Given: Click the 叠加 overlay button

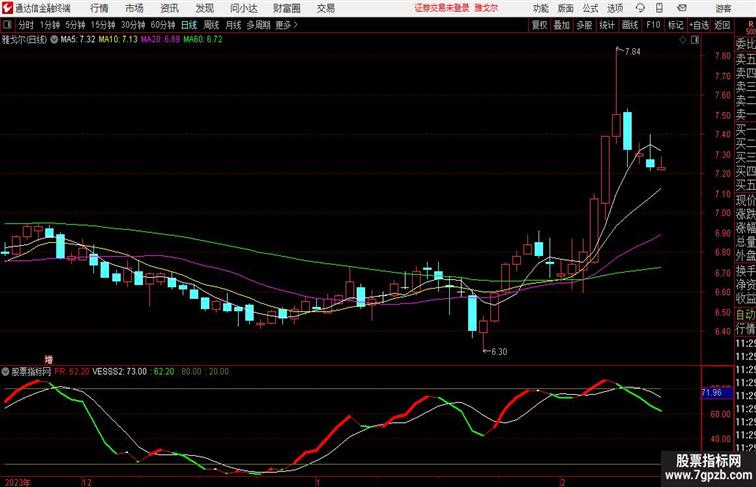Looking at the screenshot, I should 562,25.
